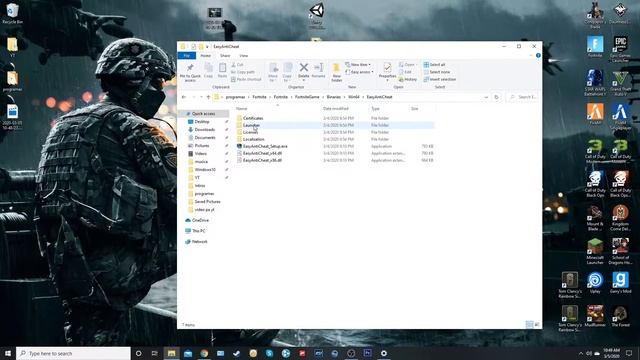
Task: Switch to details view button
Action: [529, 324]
